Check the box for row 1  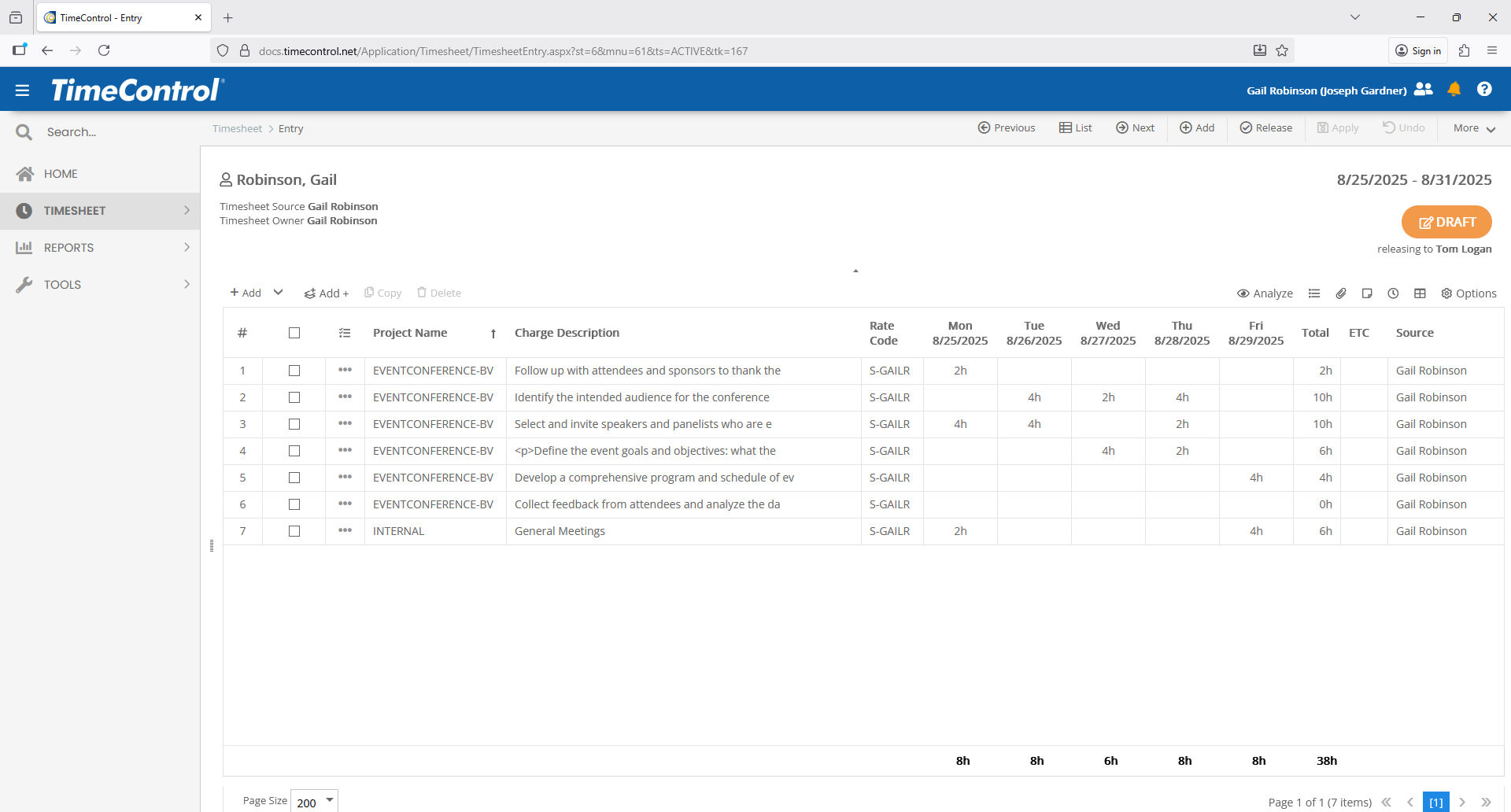click(x=294, y=371)
